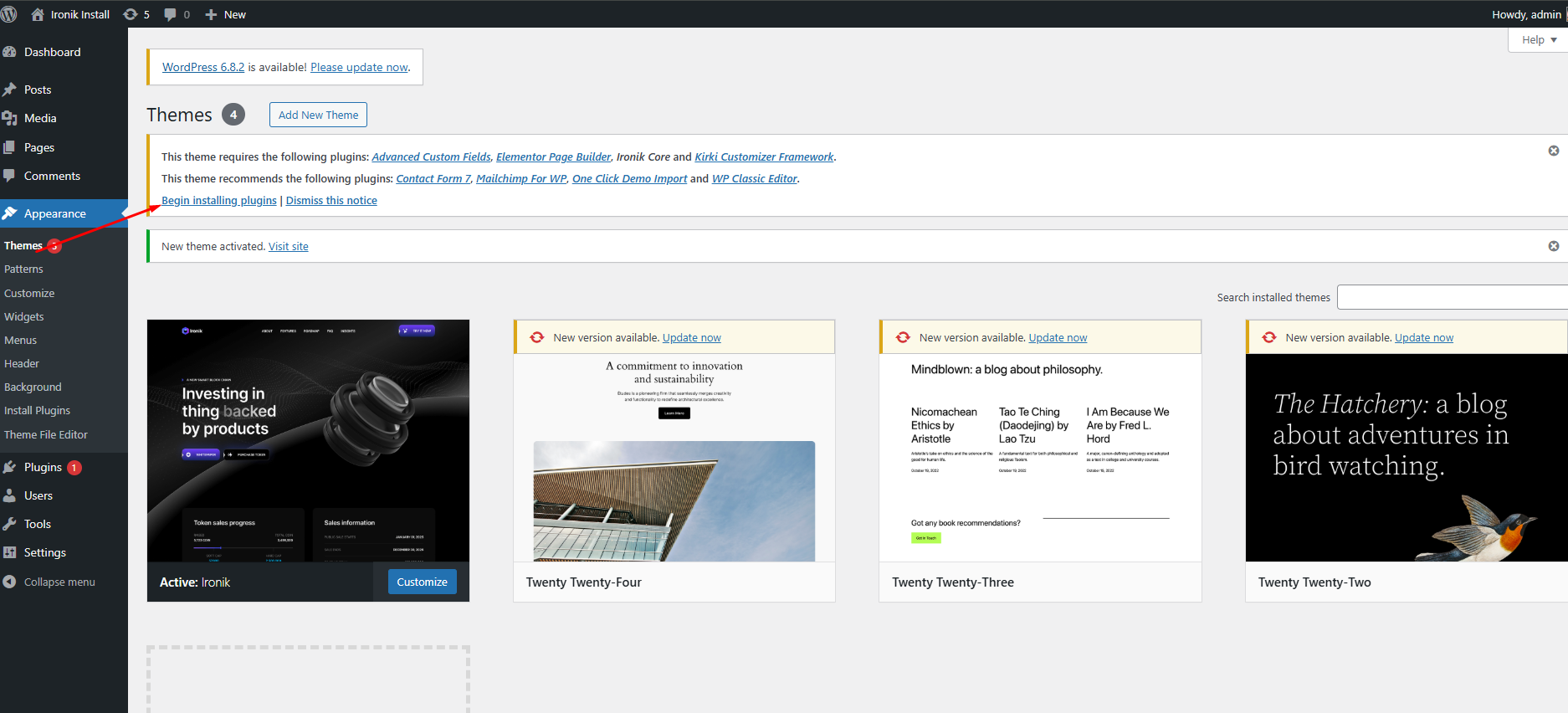Click the Media icon in sidebar

coord(10,118)
